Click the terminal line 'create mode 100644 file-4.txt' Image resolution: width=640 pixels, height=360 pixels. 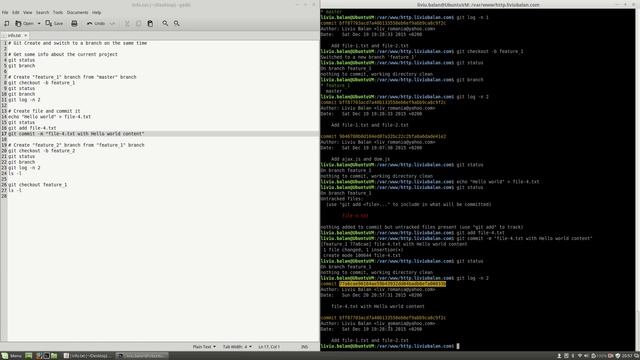pos(362,255)
